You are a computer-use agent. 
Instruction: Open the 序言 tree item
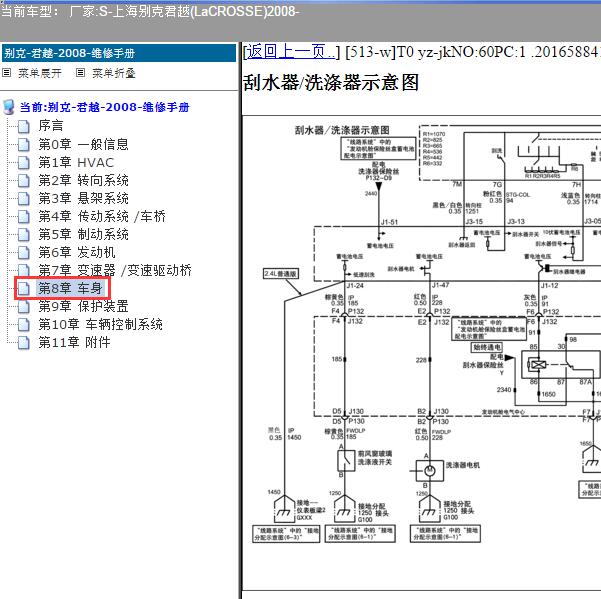click(x=51, y=126)
